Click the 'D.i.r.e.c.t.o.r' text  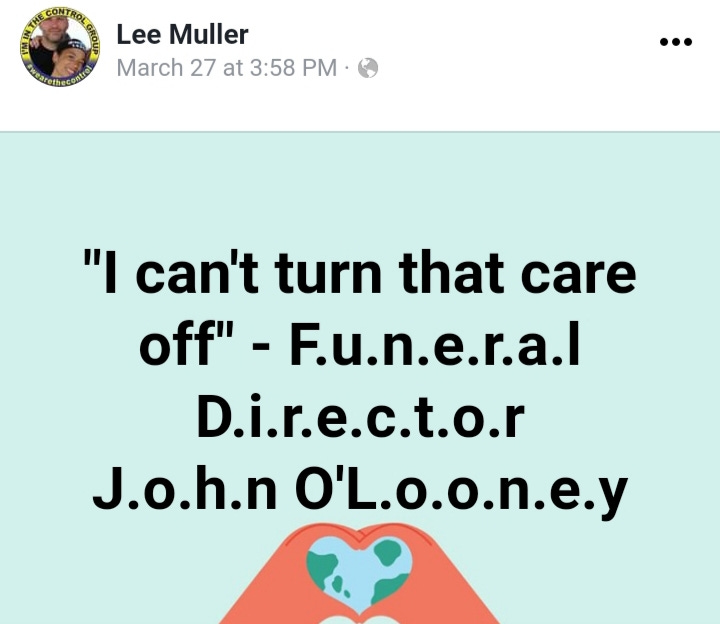pyautogui.click(x=360, y=416)
